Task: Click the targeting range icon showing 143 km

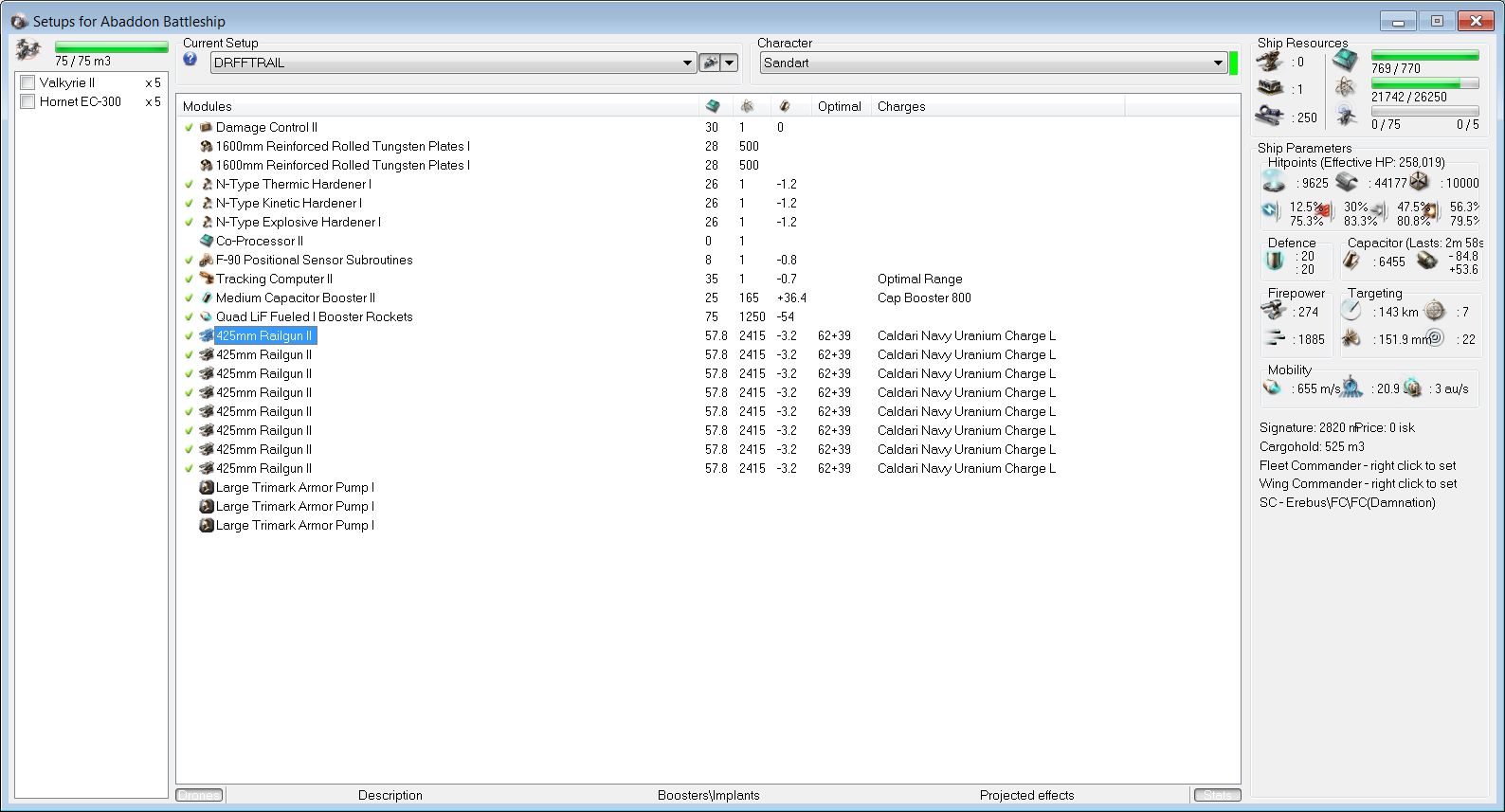Action: [x=1351, y=310]
